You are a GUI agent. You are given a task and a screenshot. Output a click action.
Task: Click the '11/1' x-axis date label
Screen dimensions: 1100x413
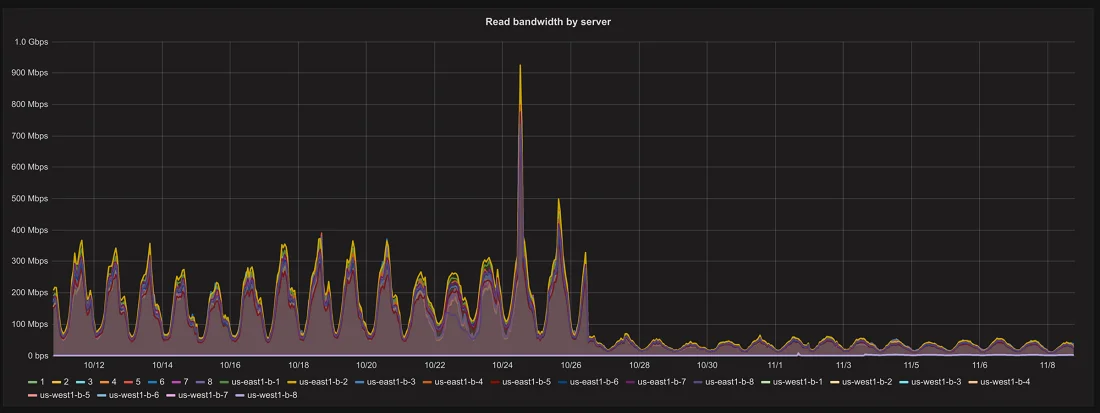[x=775, y=365]
